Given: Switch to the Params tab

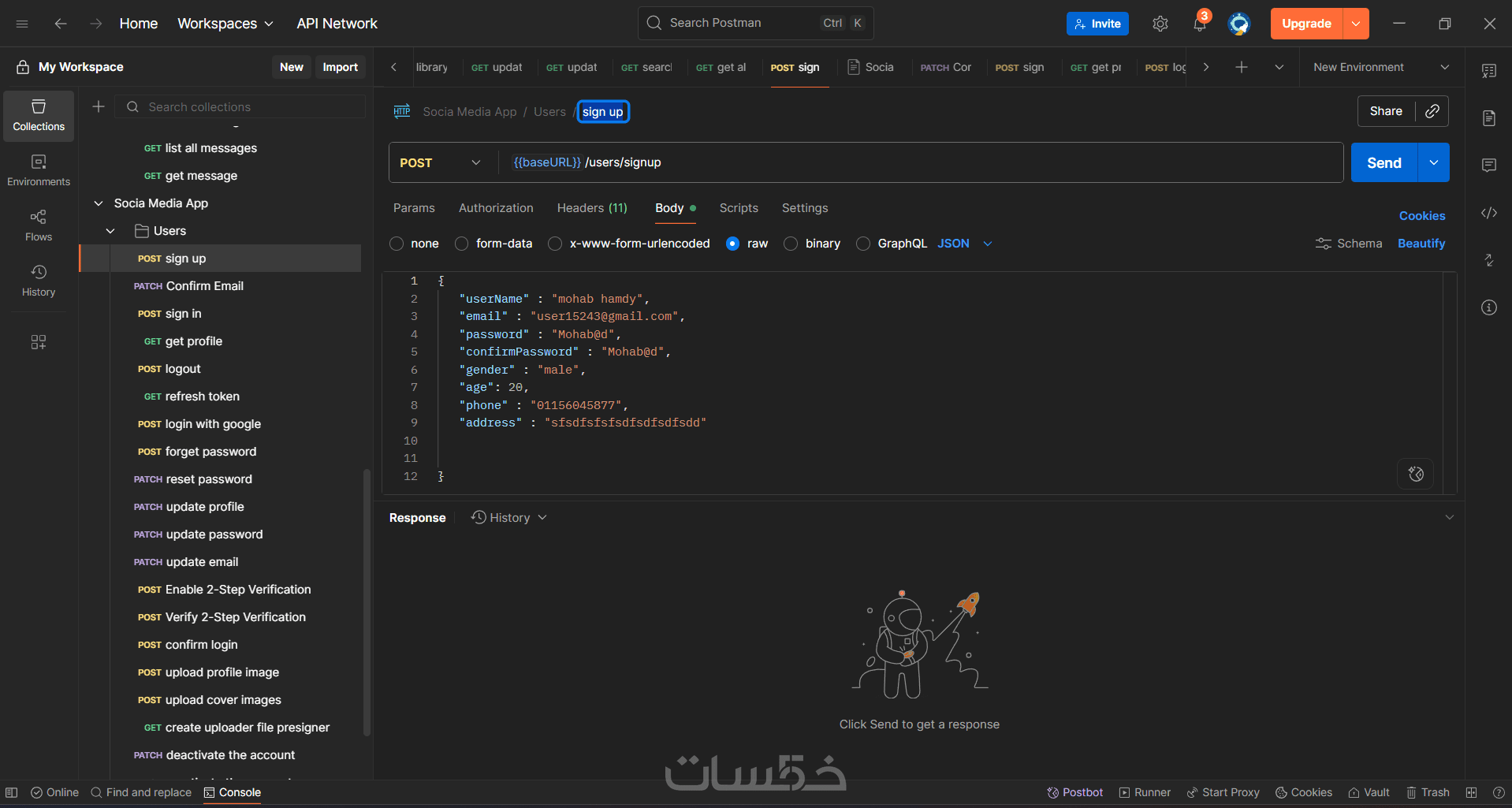Looking at the screenshot, I should (x=414, y=208).
